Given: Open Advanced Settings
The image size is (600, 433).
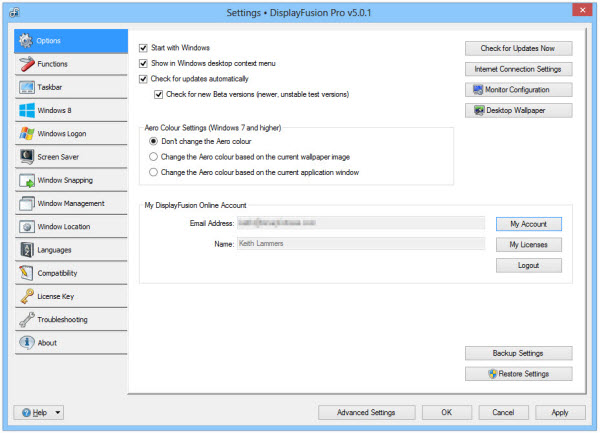Looking at the screenshot, I should point(367,413).
